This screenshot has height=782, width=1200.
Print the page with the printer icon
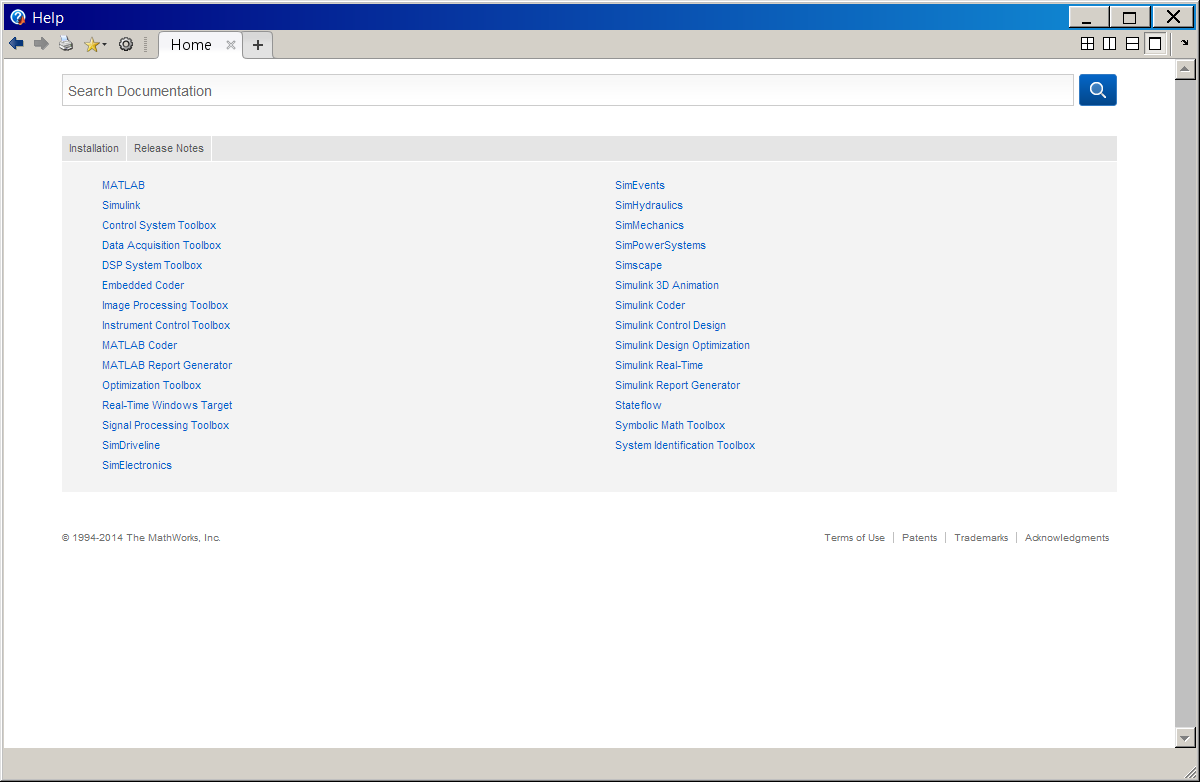[x=66, y=44]
